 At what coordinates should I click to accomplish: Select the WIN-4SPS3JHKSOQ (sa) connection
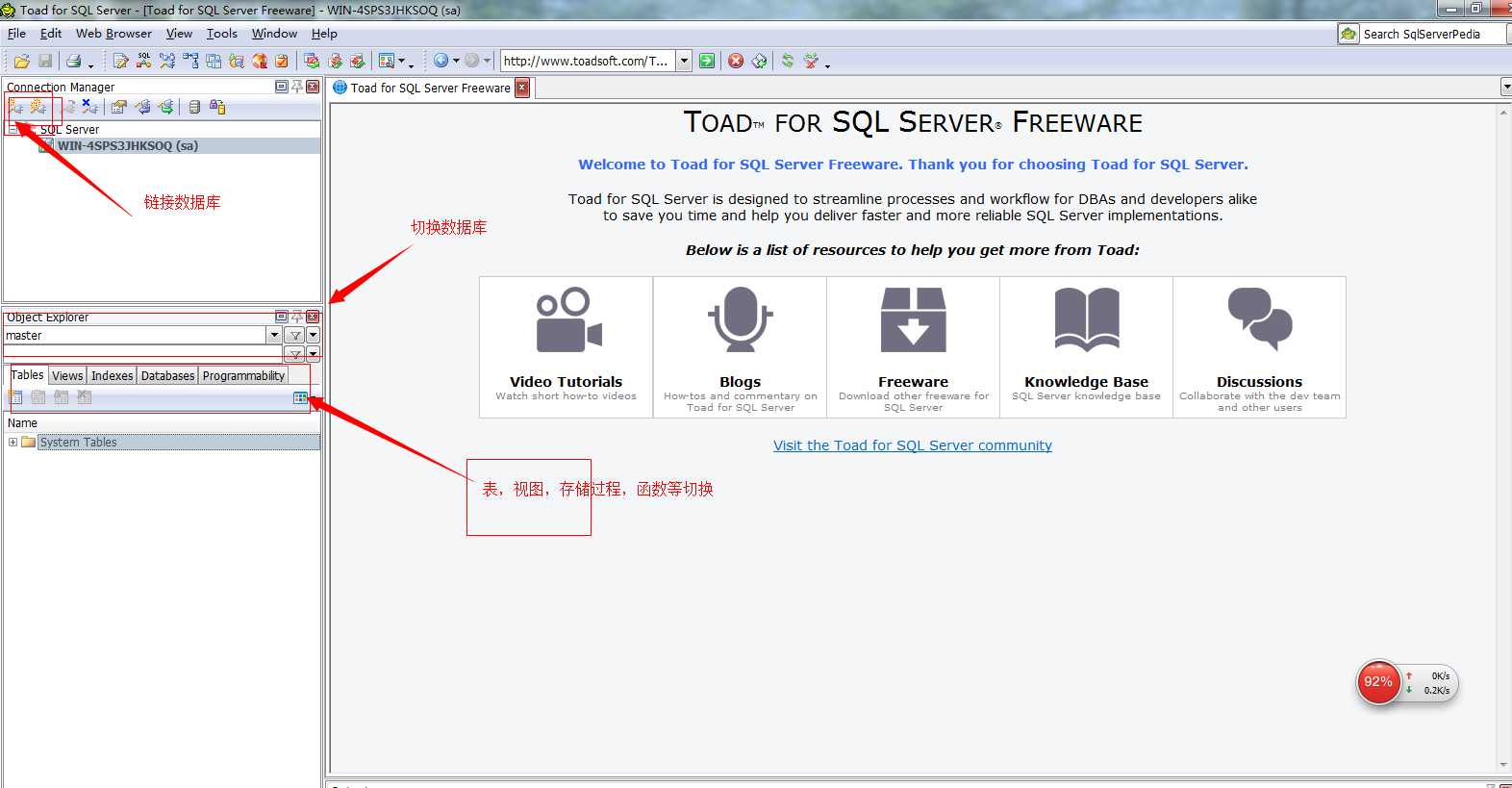(127, 146)
